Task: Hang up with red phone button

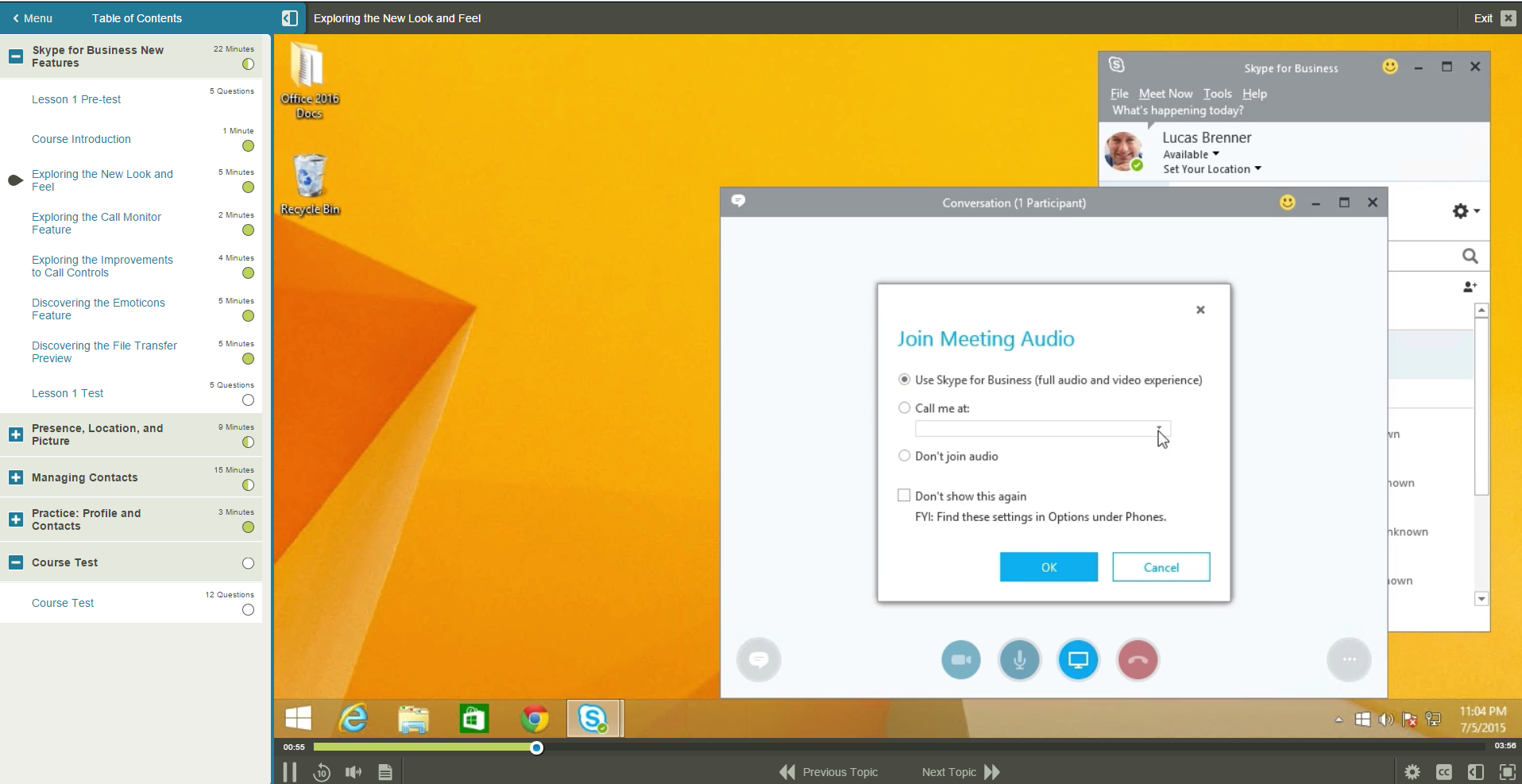Action: point(1138,660)
